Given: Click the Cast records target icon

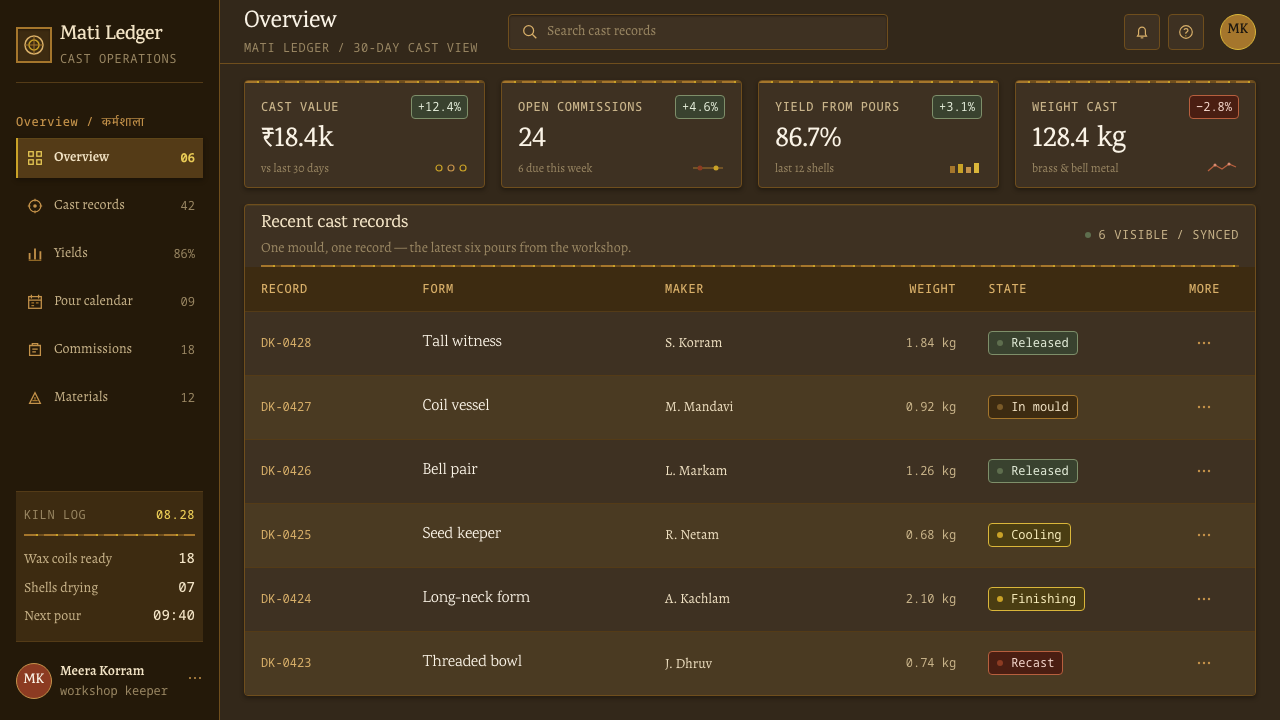Looking at the screenshot, I should click(x=35, y=206).
